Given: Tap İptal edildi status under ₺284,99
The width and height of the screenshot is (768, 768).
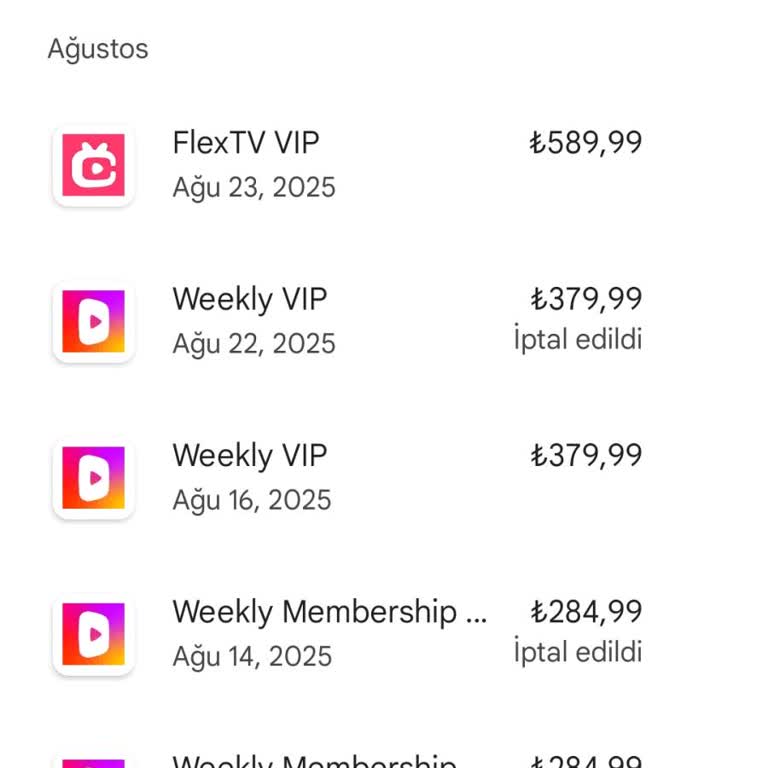Looking at the screenshot, I should (x=578, y=652).
